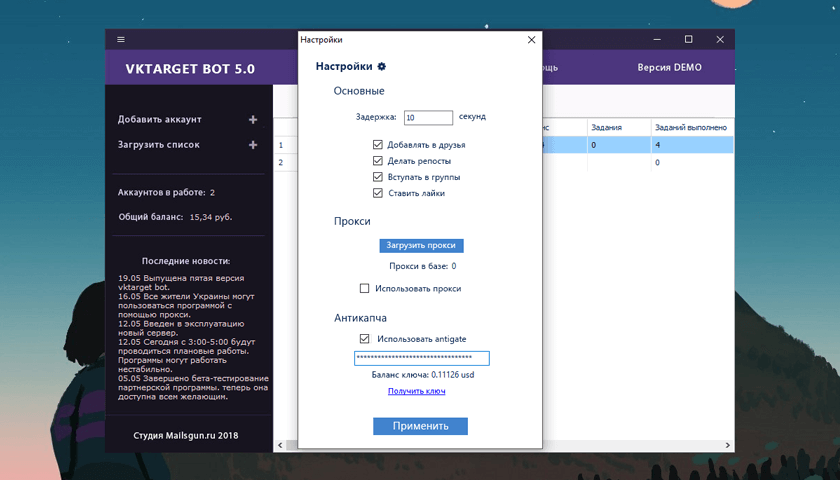840x480 pixels.
Task: Toggle the Добавлять в друзья checkbox
Action: 378,145
